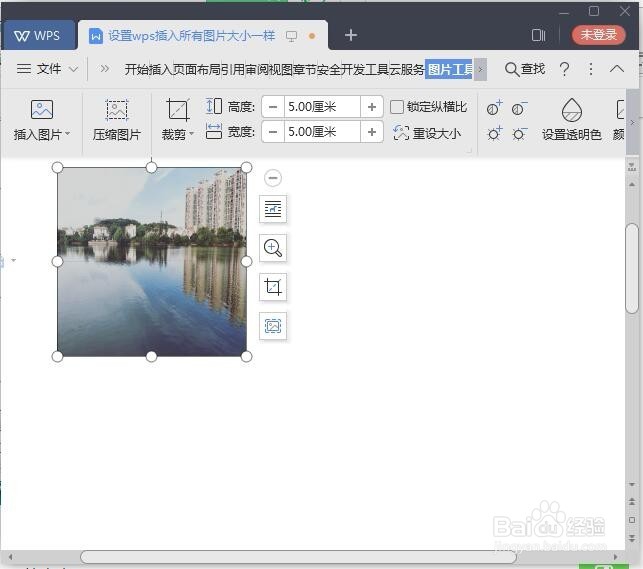Click the Insert Picture (插入图片) icon

click(42, 109)
